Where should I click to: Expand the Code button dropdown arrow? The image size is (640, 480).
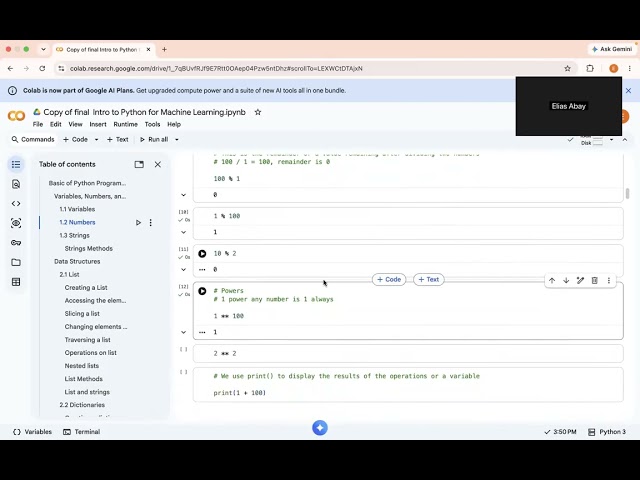click(x=96, y=140)
